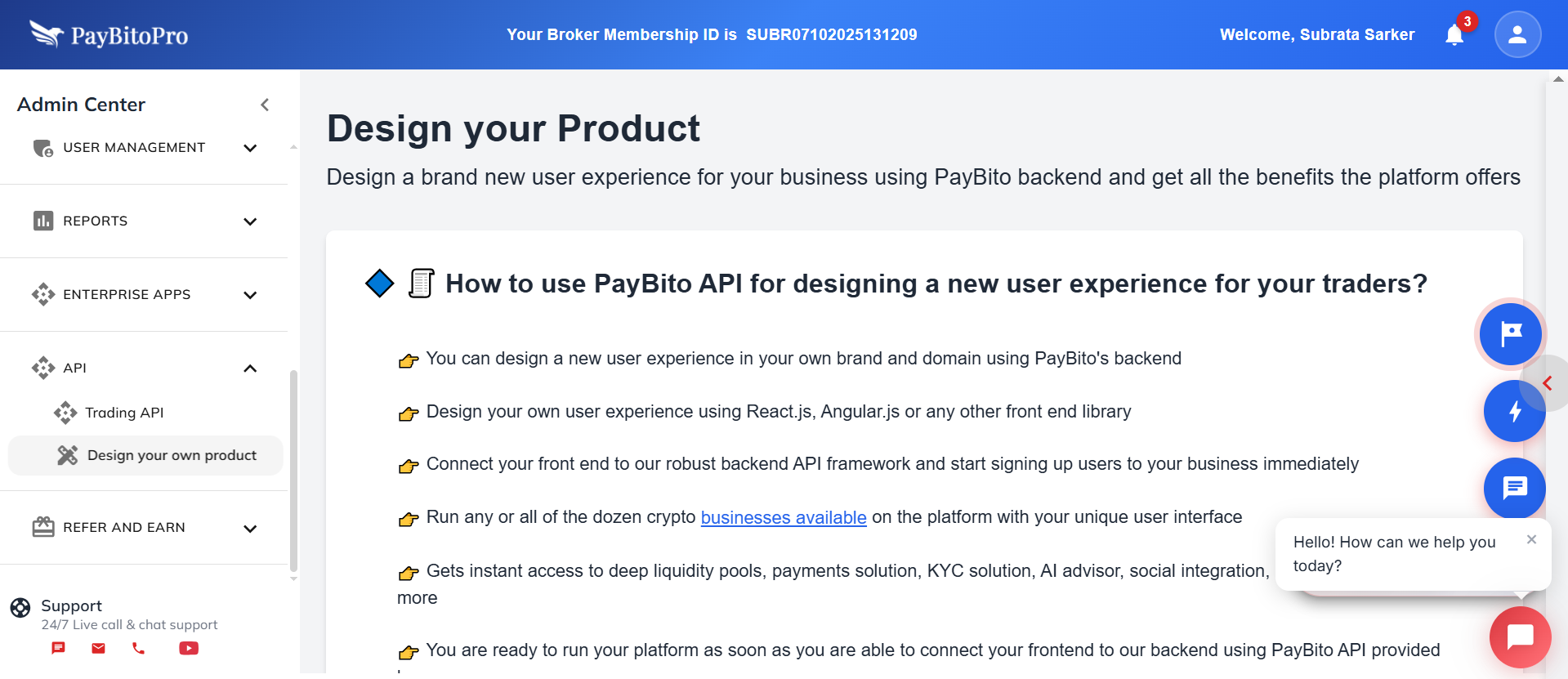Collapse the Admin Center sidebar
This screenshot has height=679, width=1568.
click(265, 105)
